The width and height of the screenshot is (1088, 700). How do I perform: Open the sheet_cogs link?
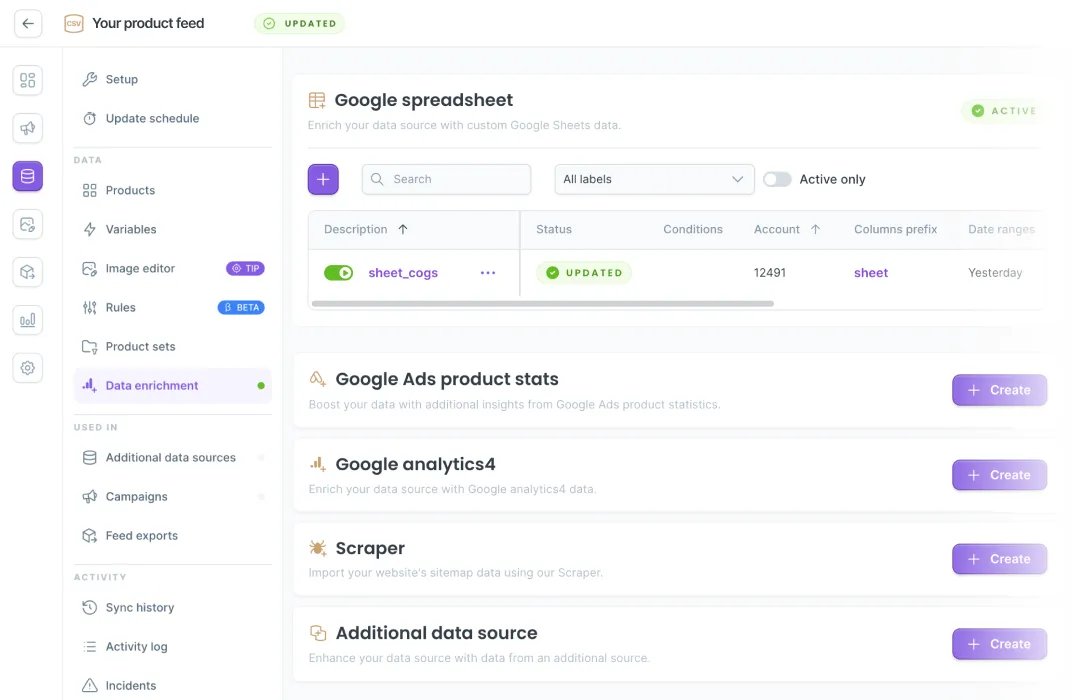tap(403, 273)
